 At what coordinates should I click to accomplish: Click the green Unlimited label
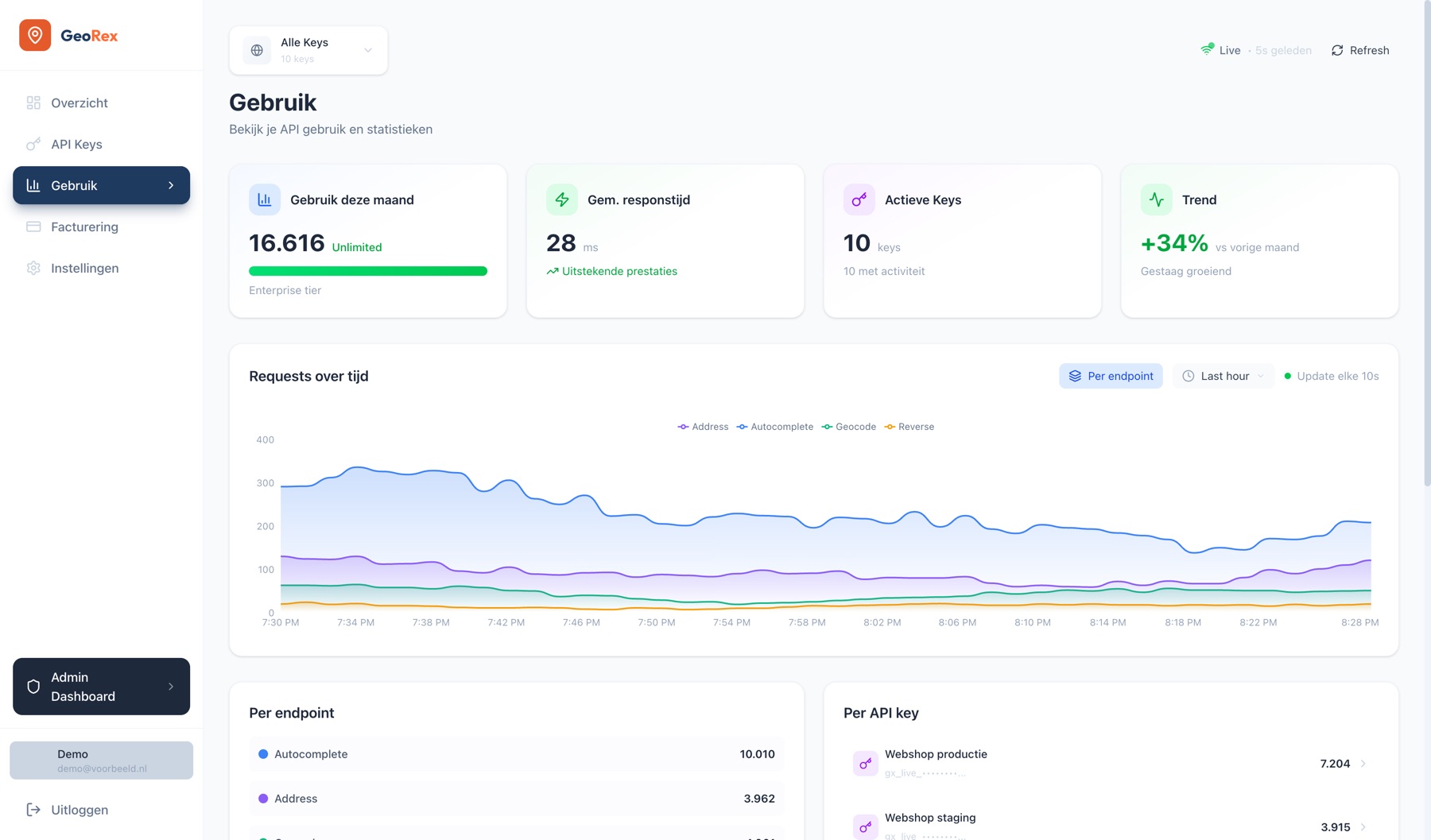(x=357, y=247)
